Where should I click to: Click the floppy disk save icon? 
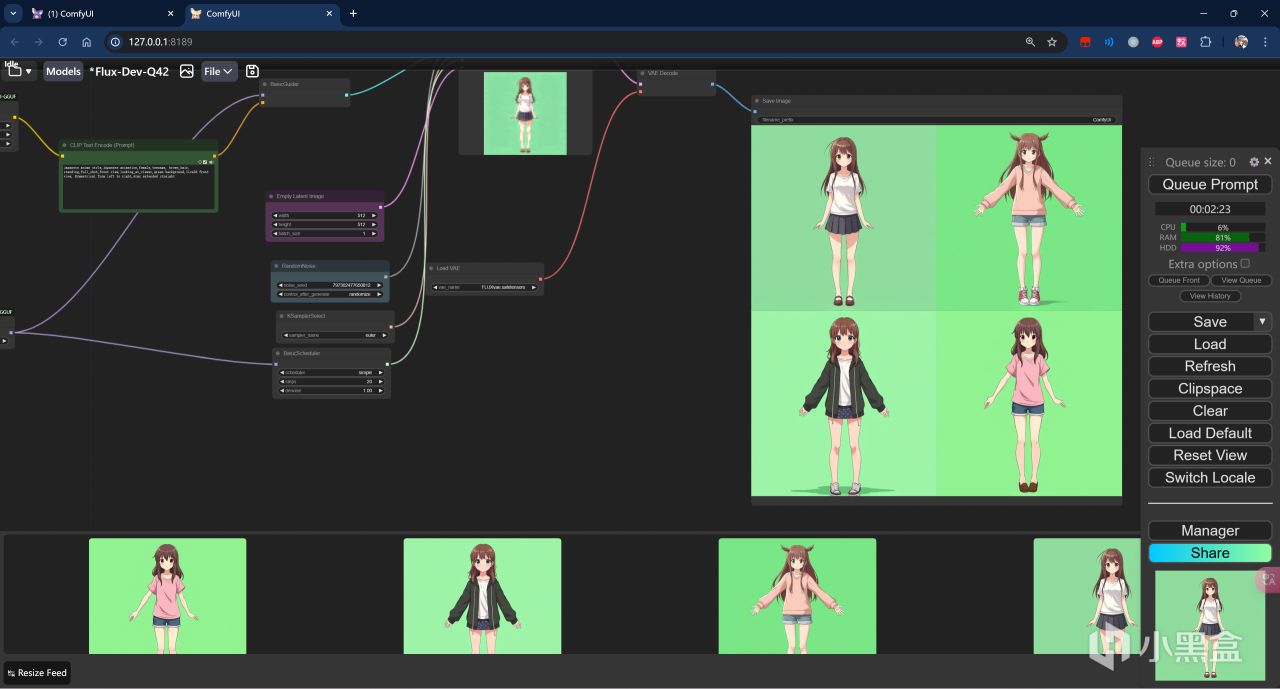[x=252, y=71]
